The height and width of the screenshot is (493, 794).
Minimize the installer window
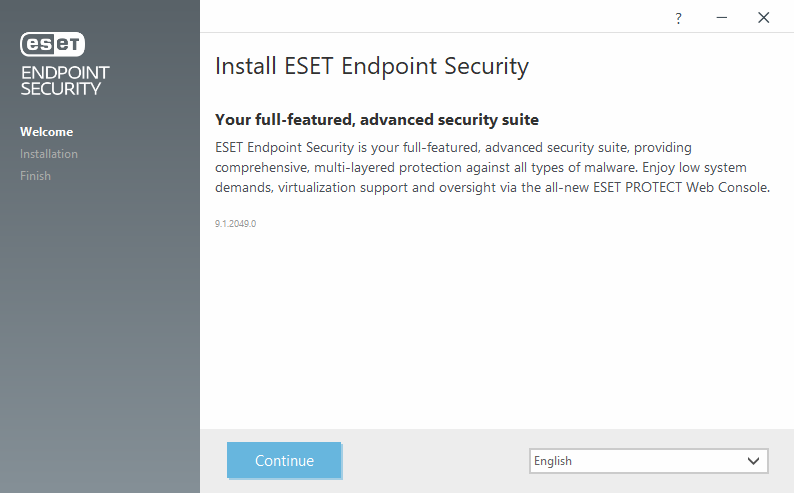(x=722, y=18)
